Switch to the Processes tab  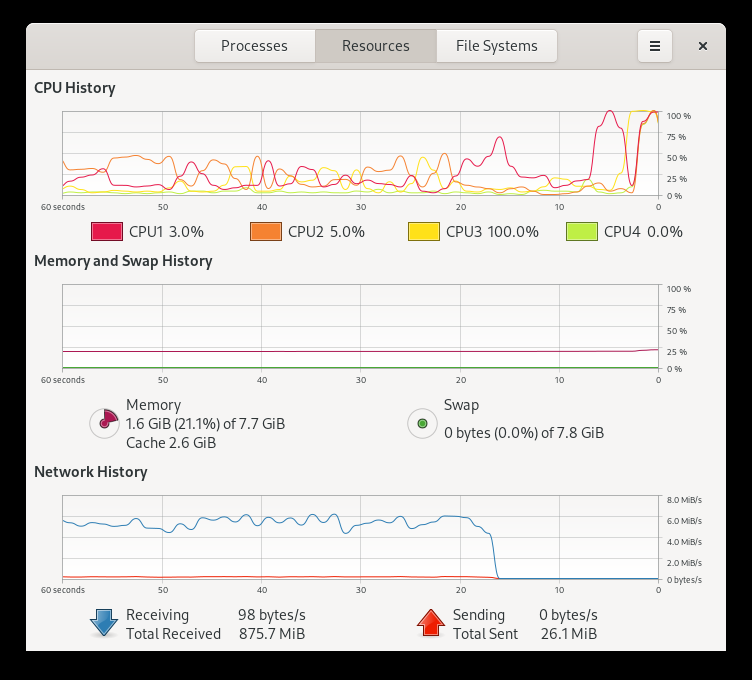pyautogui.click(x=254, y=46)
